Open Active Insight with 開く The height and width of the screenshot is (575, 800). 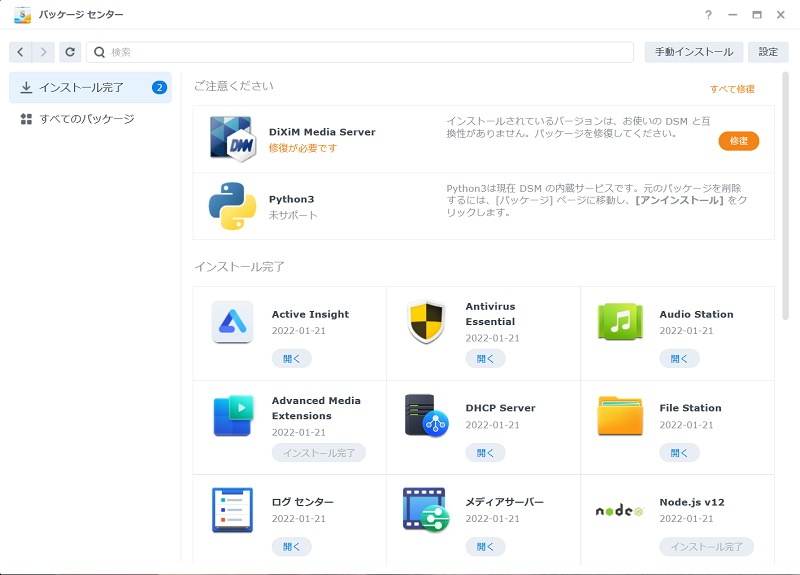(x=291, y=359)
